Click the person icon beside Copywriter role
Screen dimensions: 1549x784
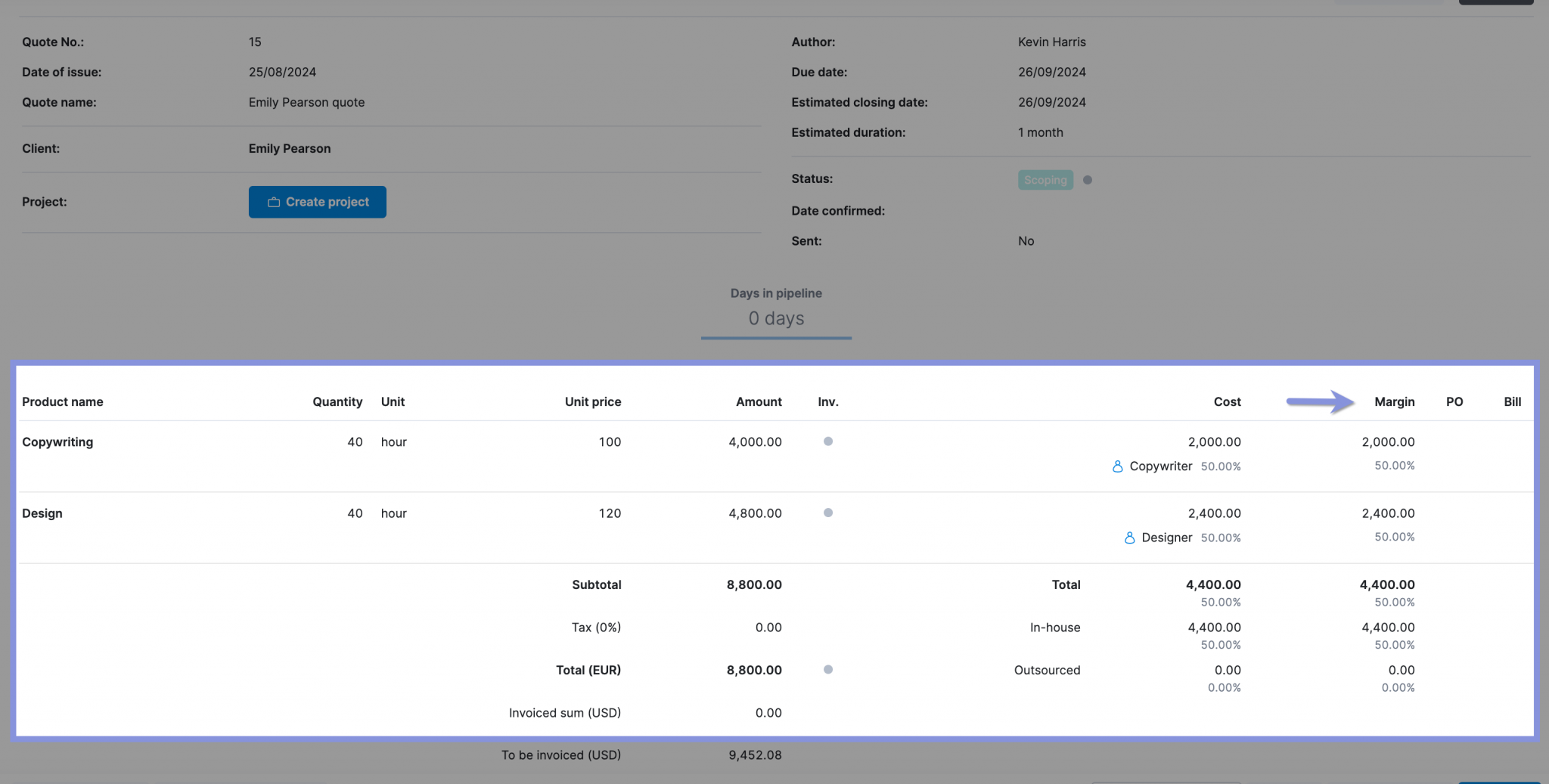[x=1117, y=466]
